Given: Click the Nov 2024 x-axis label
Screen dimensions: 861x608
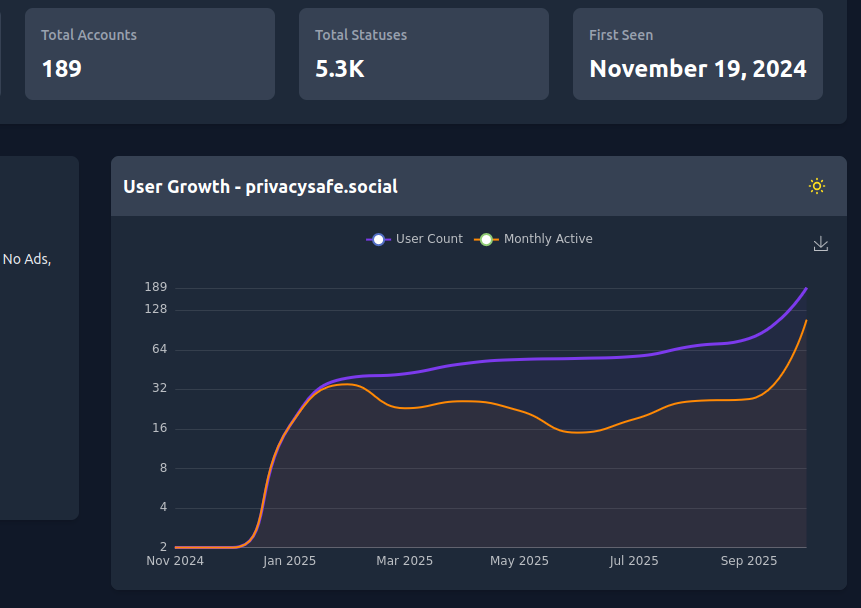Looking at the screenshot, I should coord(175,561).
